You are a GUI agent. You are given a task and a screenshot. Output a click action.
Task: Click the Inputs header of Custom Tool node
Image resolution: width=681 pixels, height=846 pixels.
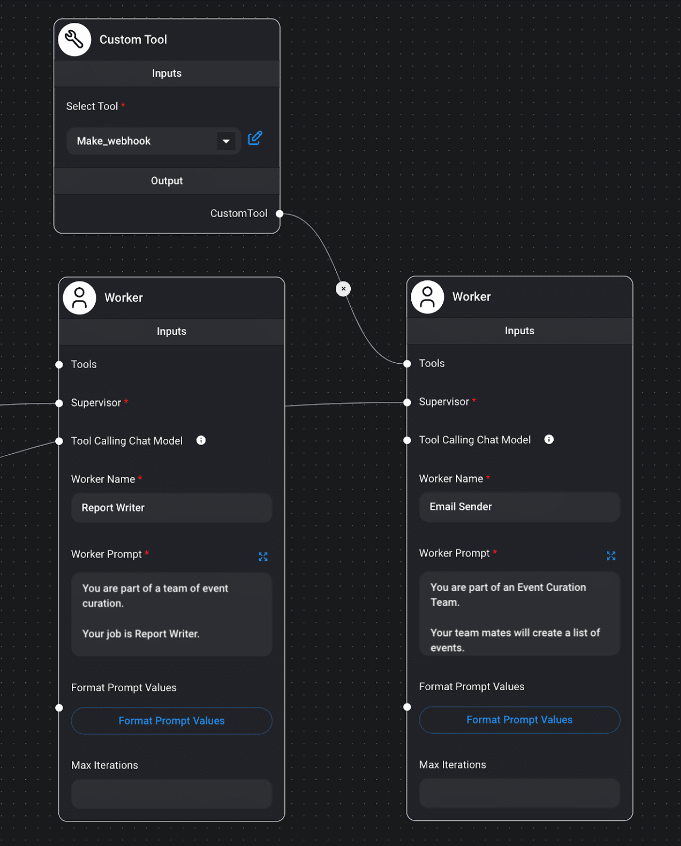[x=167, y=73]
